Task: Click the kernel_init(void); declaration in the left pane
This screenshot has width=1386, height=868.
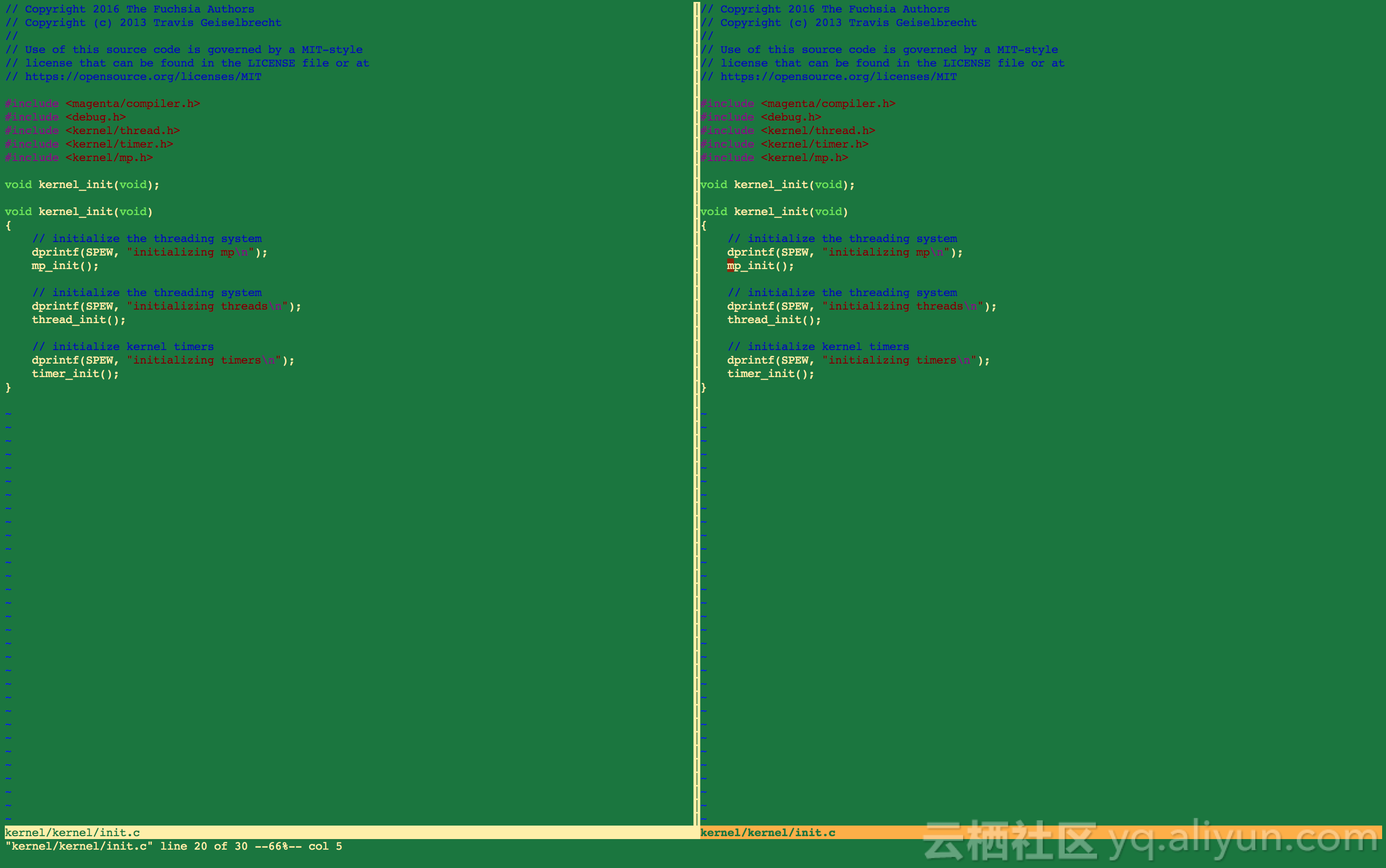Action: pyautogui.click(x=82, y=185)
